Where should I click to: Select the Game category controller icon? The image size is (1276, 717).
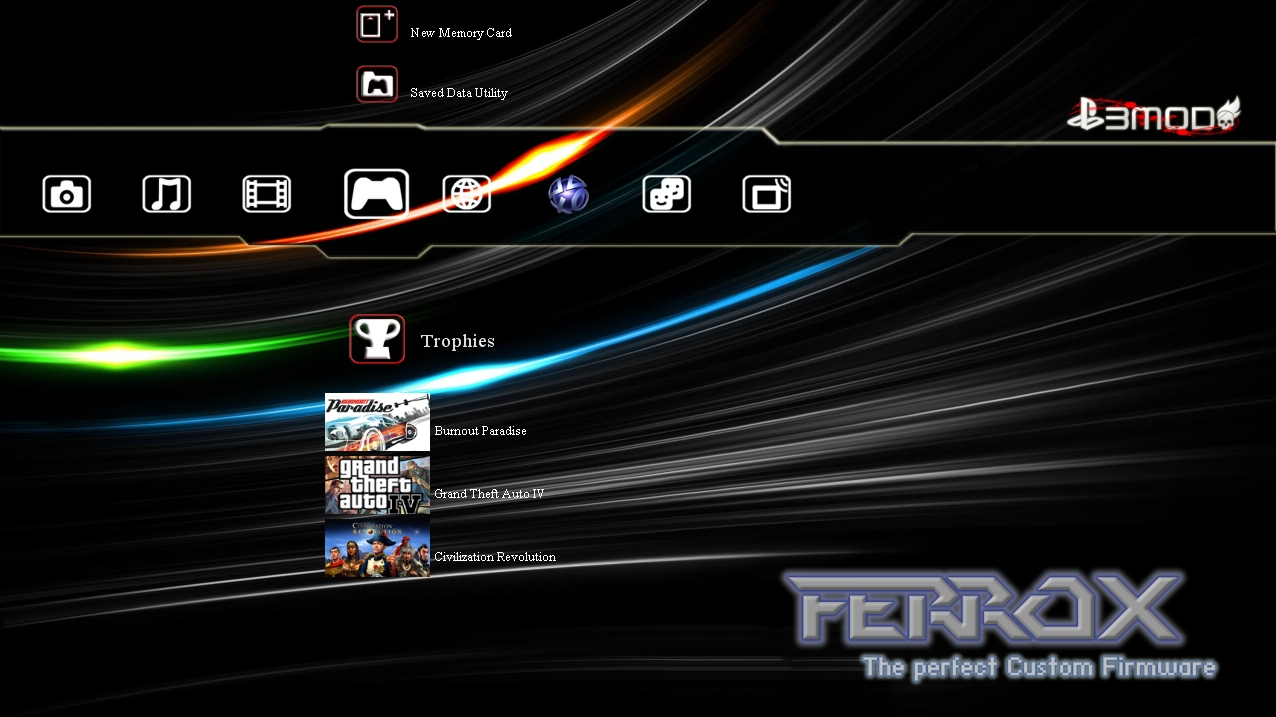pos(376,194)
